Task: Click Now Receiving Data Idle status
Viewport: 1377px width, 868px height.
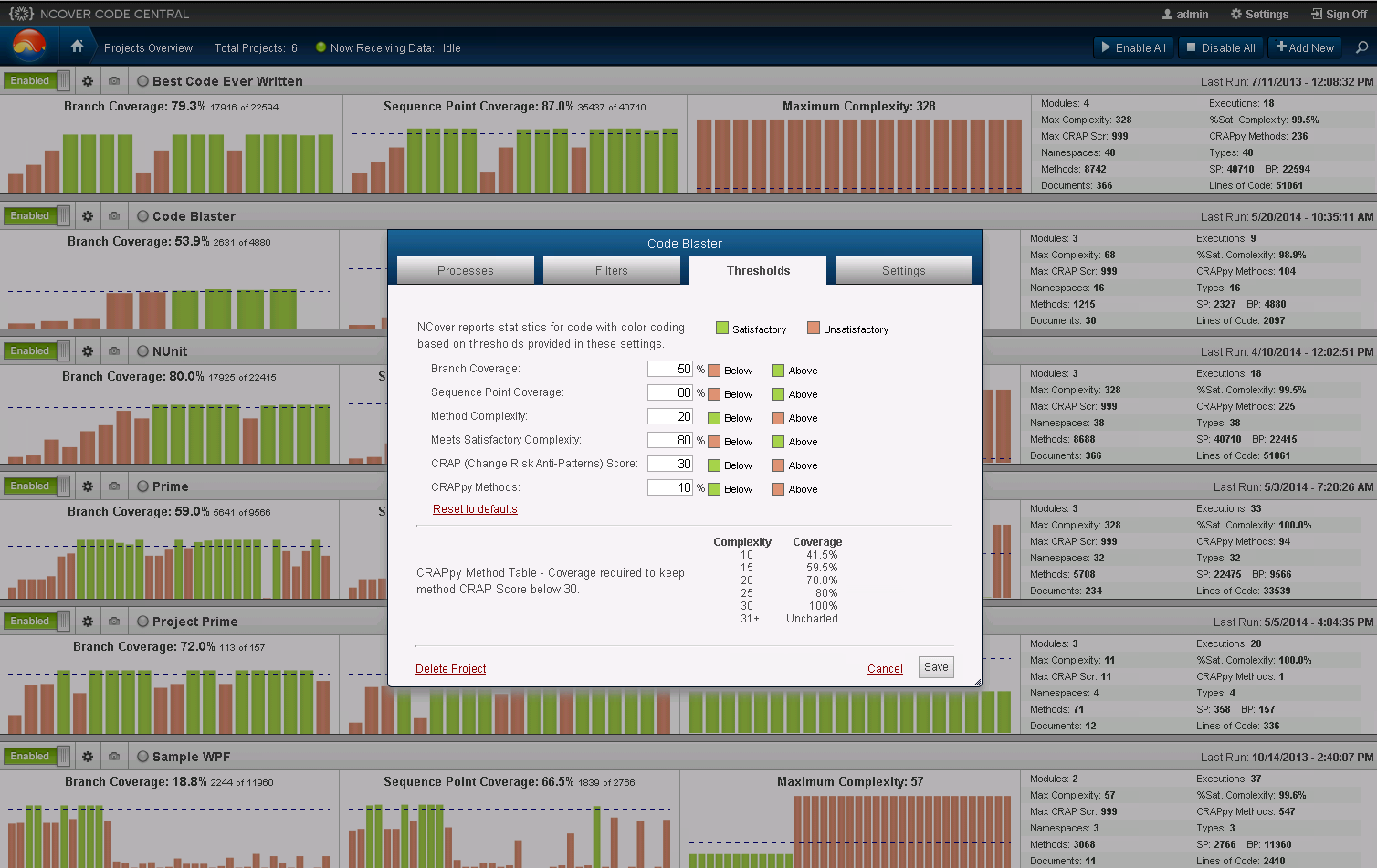Action: pos(388,48)
